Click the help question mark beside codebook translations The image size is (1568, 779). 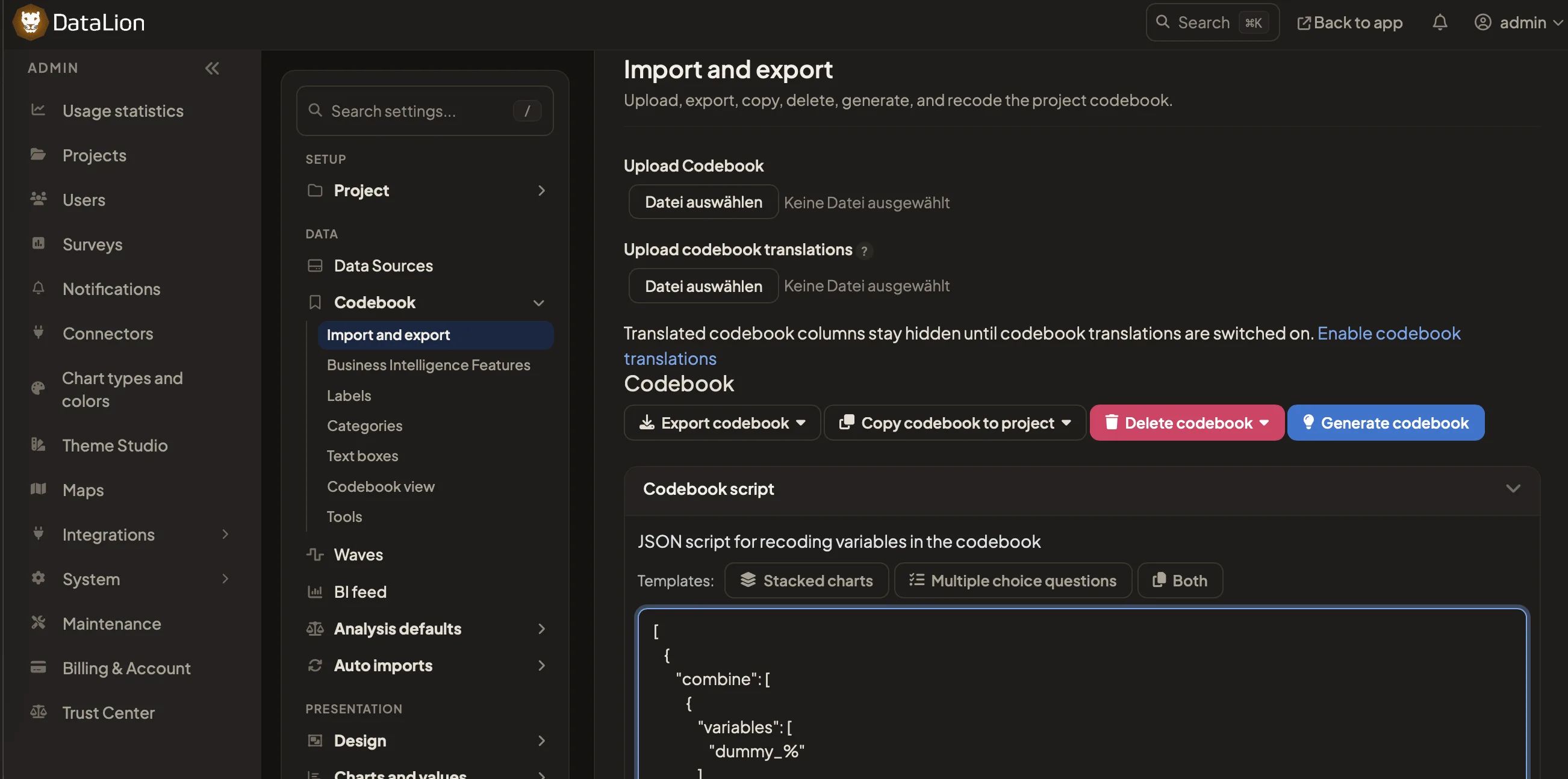click(x=863, y=250)
